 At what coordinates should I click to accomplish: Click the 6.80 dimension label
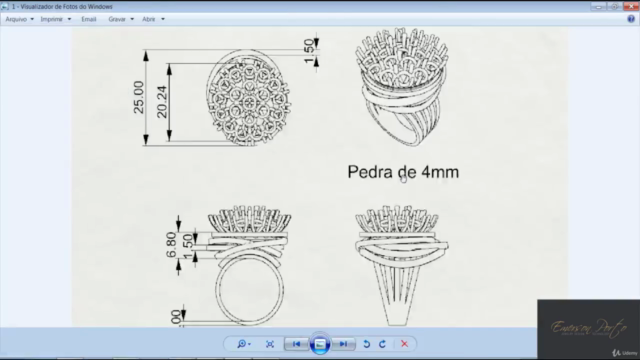click(171, 245)
